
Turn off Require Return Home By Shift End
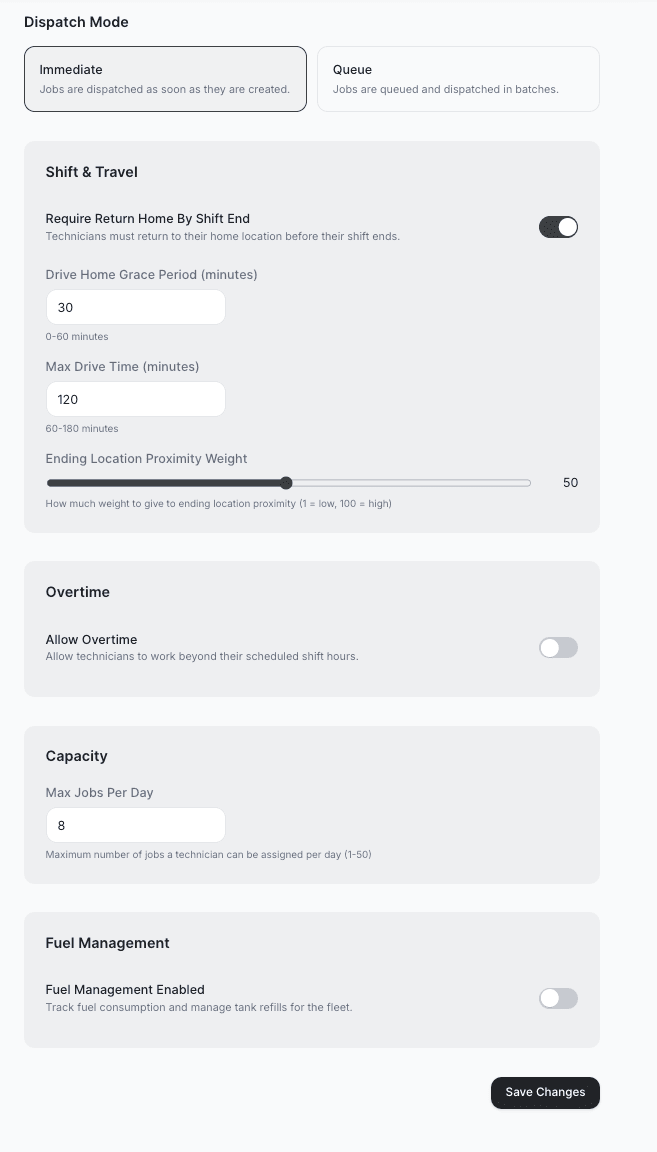coord(558,227)
